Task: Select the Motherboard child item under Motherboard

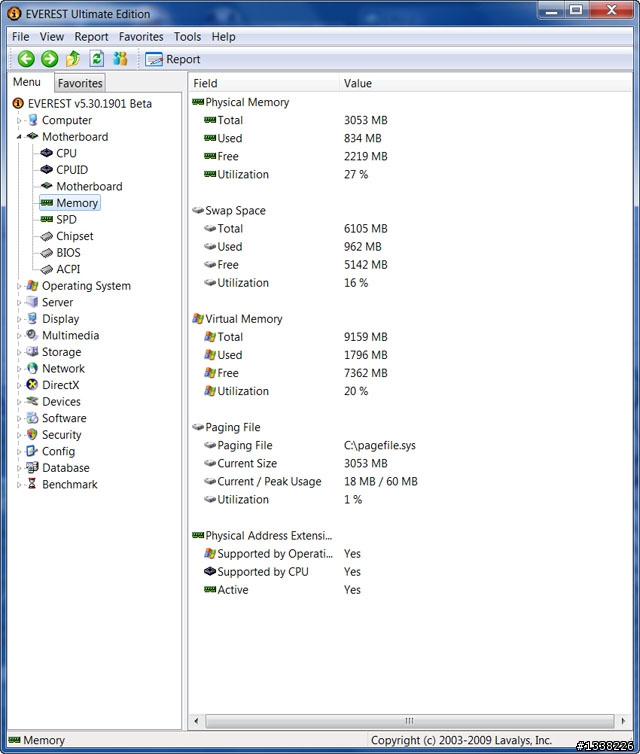Action: click(x=89, y=186)
